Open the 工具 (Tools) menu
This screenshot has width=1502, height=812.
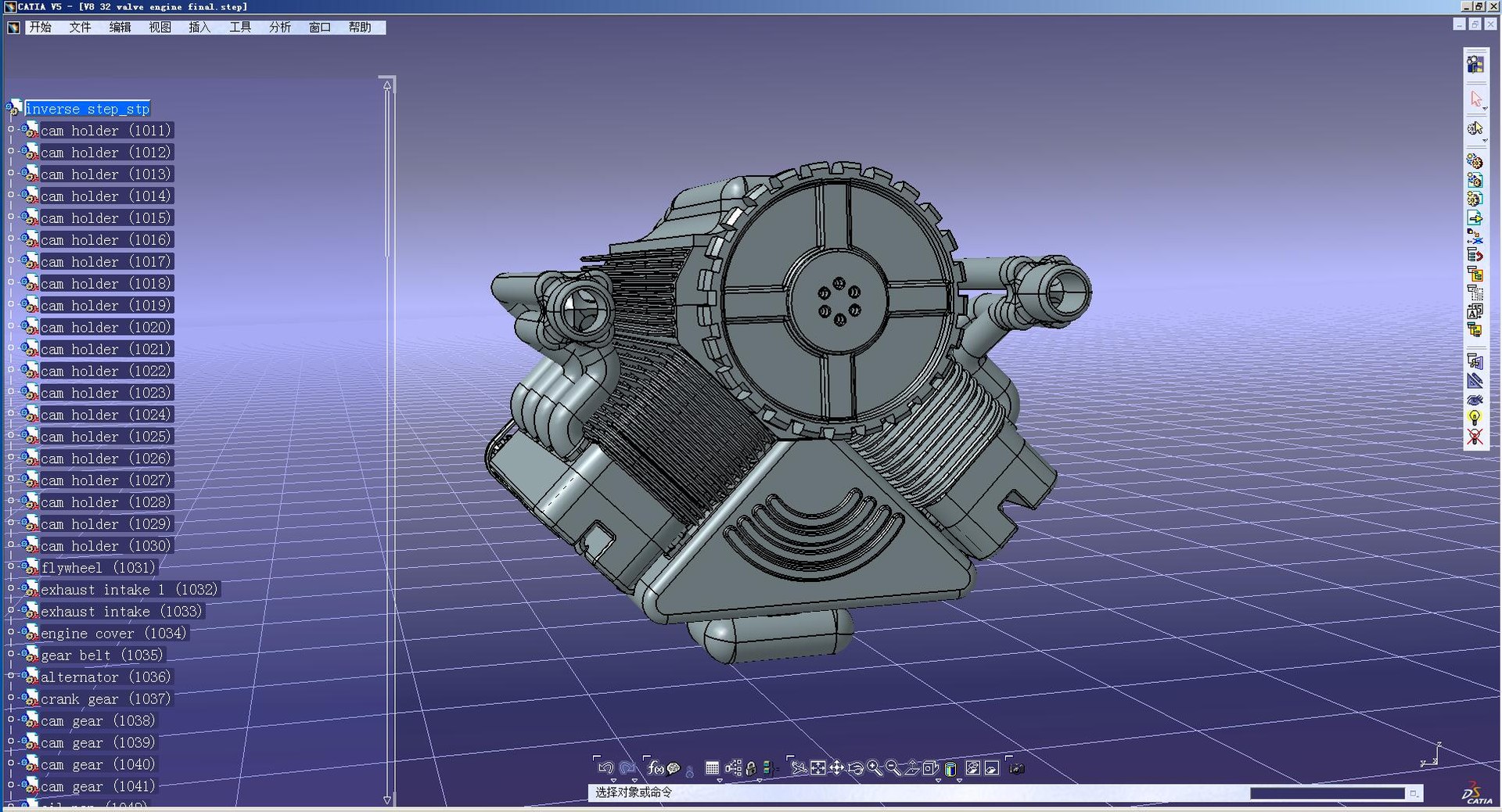click(240, 27)
